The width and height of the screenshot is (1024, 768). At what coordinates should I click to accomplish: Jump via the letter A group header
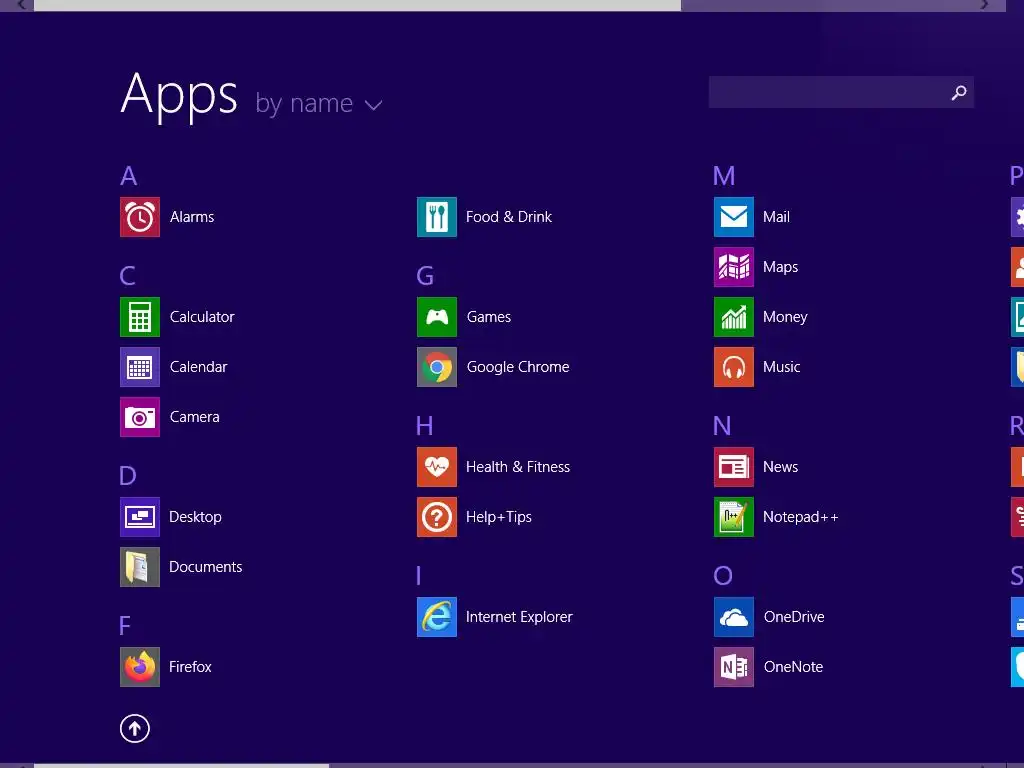[129, 176]
